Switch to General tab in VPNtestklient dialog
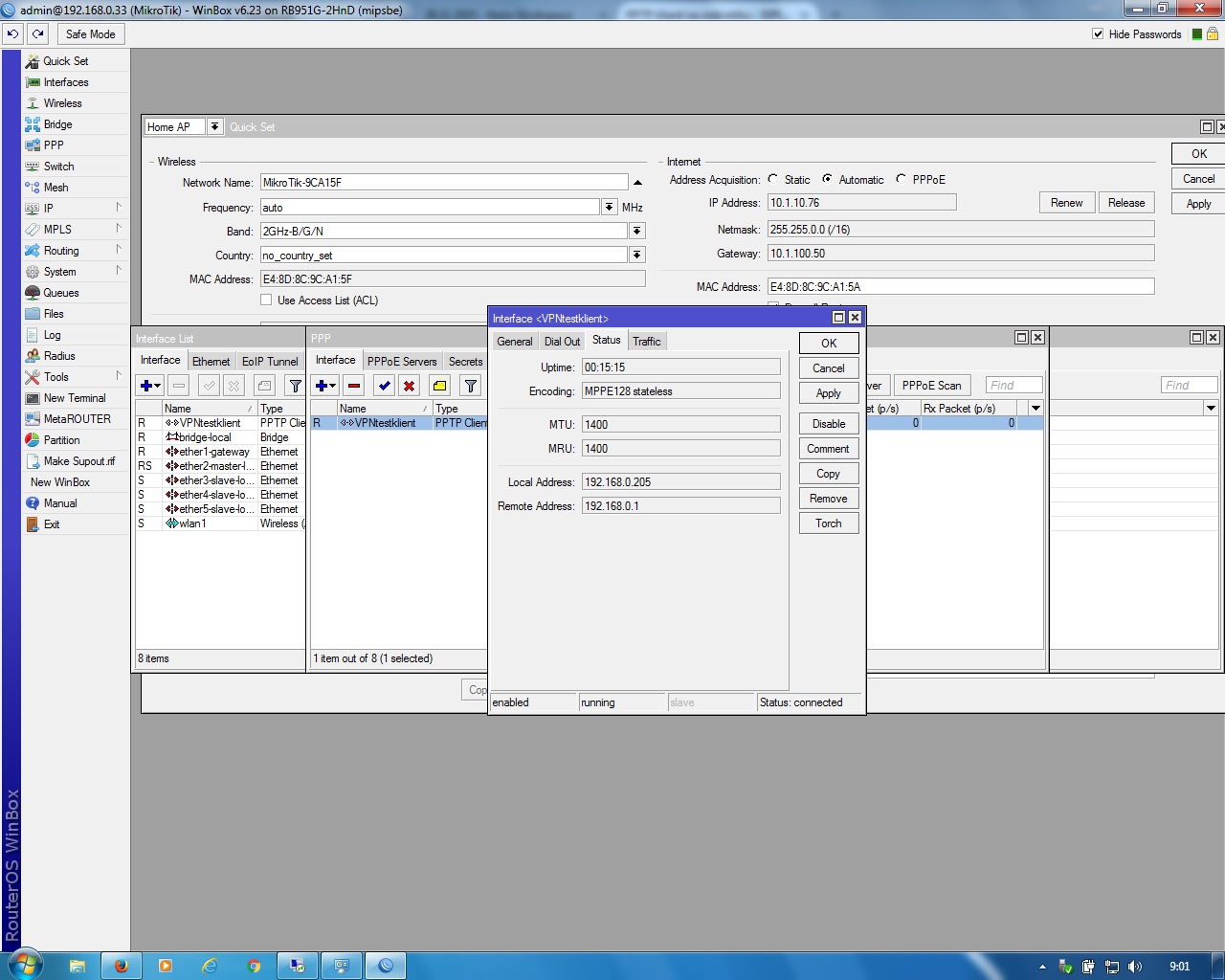The image size is (1225, 980). tap(514, 342)
